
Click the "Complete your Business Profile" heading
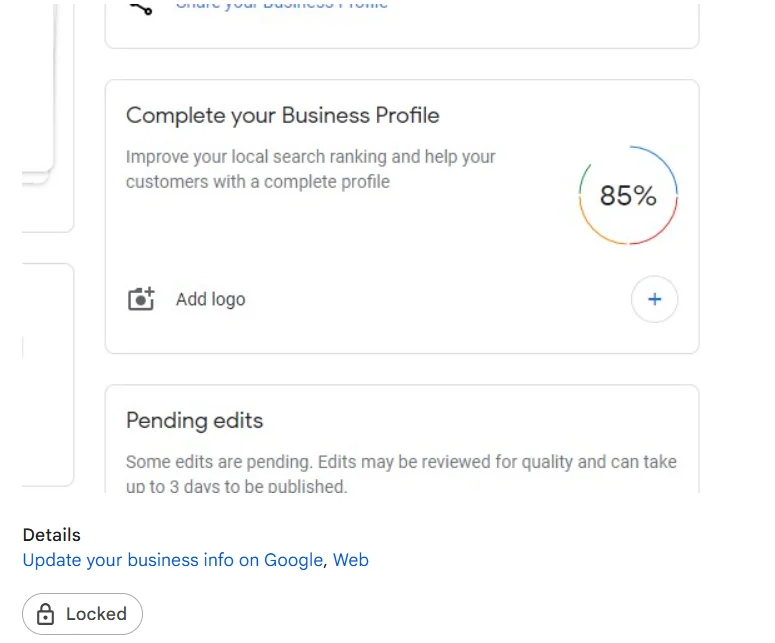tap(282, 115)
